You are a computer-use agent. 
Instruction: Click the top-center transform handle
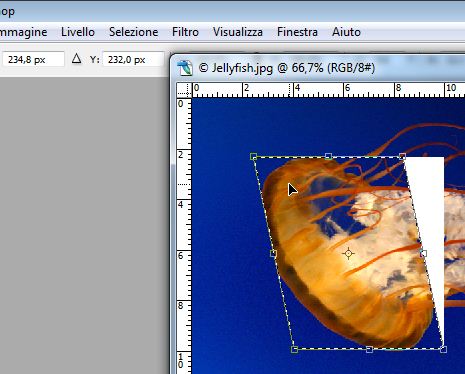tap(328, 156)
